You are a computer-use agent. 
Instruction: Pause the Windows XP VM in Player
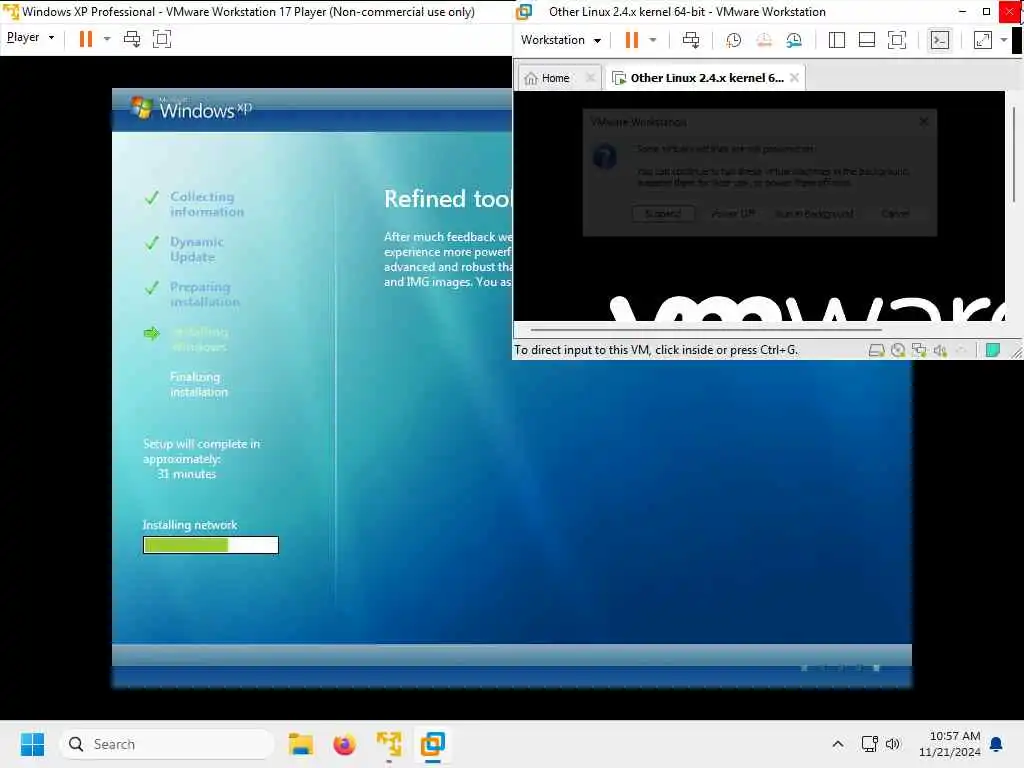[x=86, y=39]
